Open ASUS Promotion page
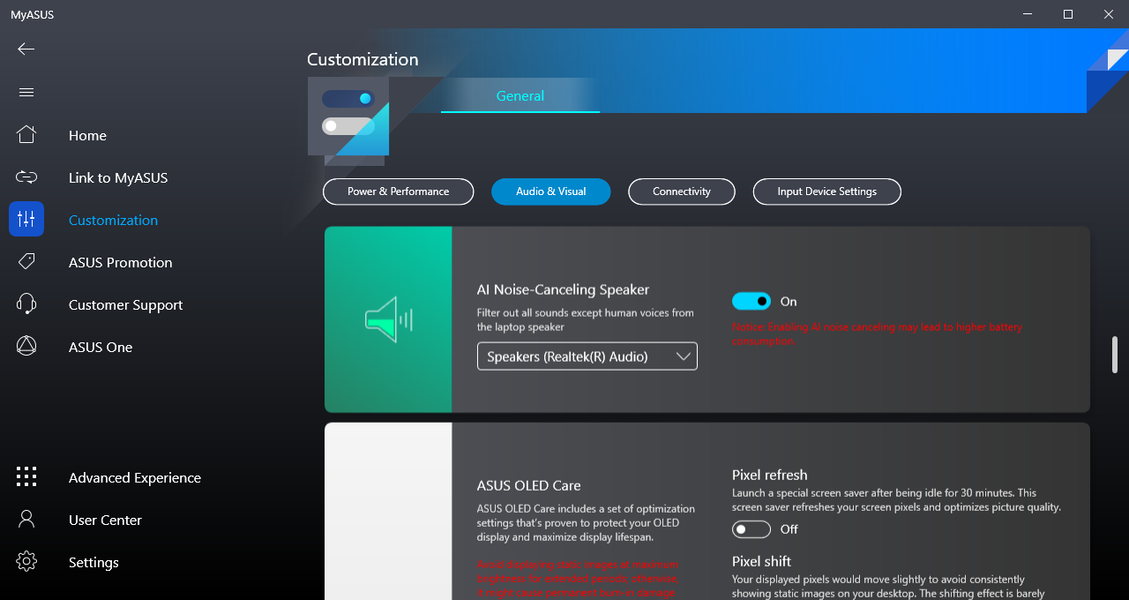The width and height of the screenshot is (1129, 600). (120, 263)
